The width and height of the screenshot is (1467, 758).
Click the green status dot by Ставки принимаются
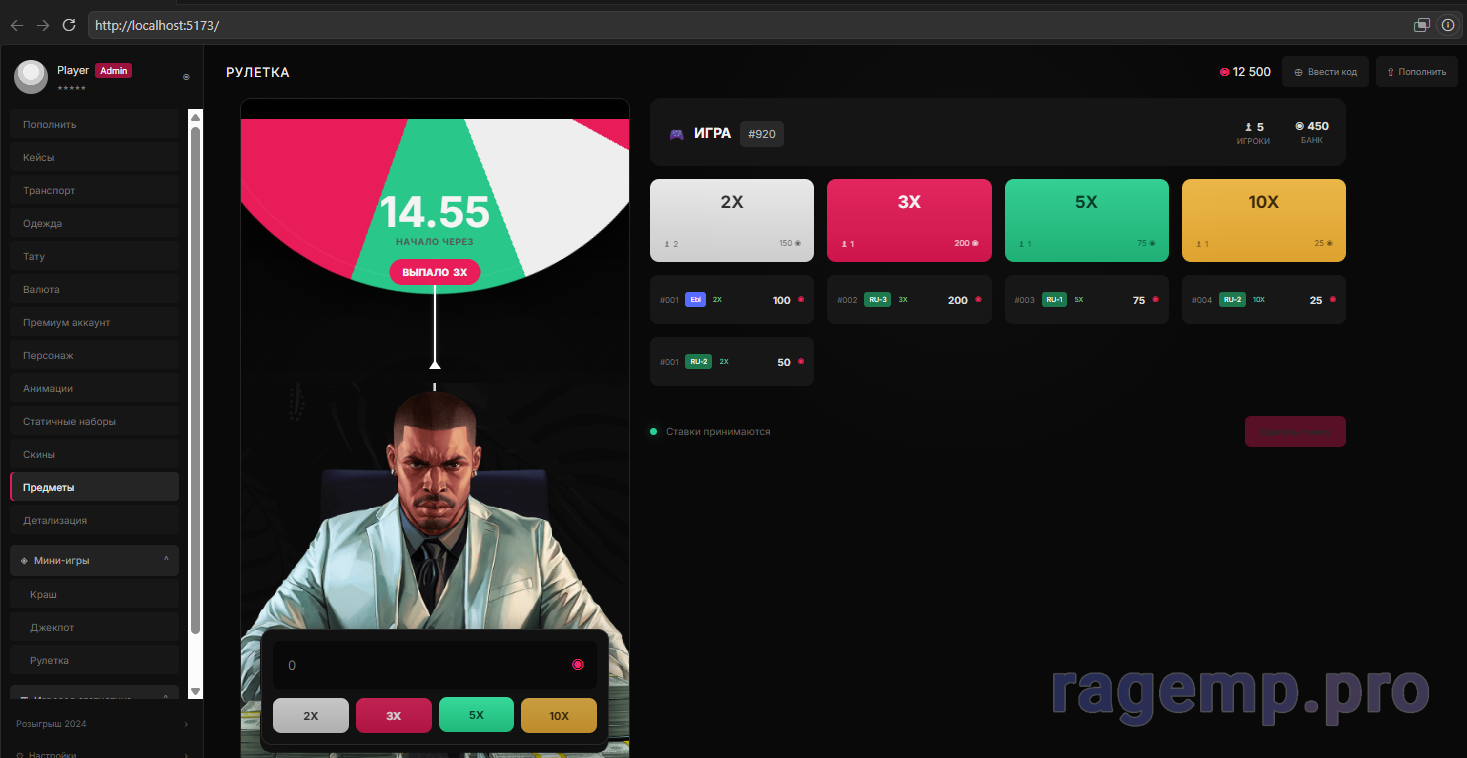point(654,432)
